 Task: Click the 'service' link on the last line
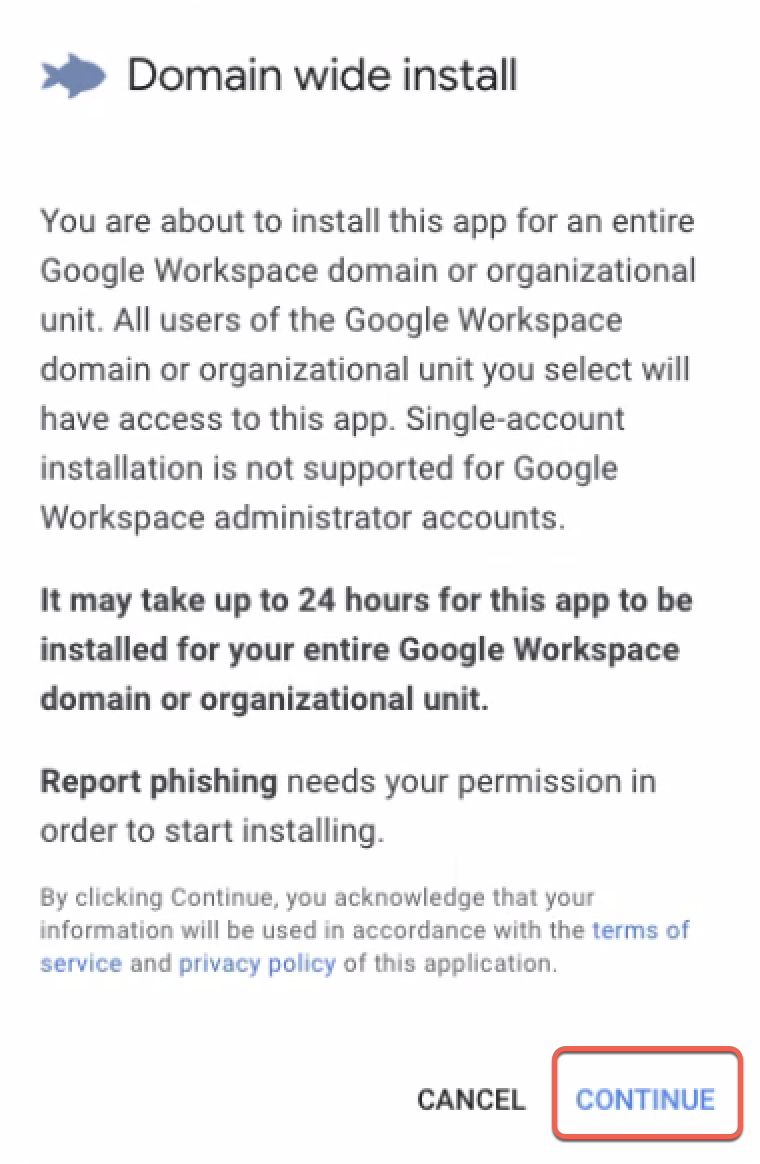pos(81,963)
